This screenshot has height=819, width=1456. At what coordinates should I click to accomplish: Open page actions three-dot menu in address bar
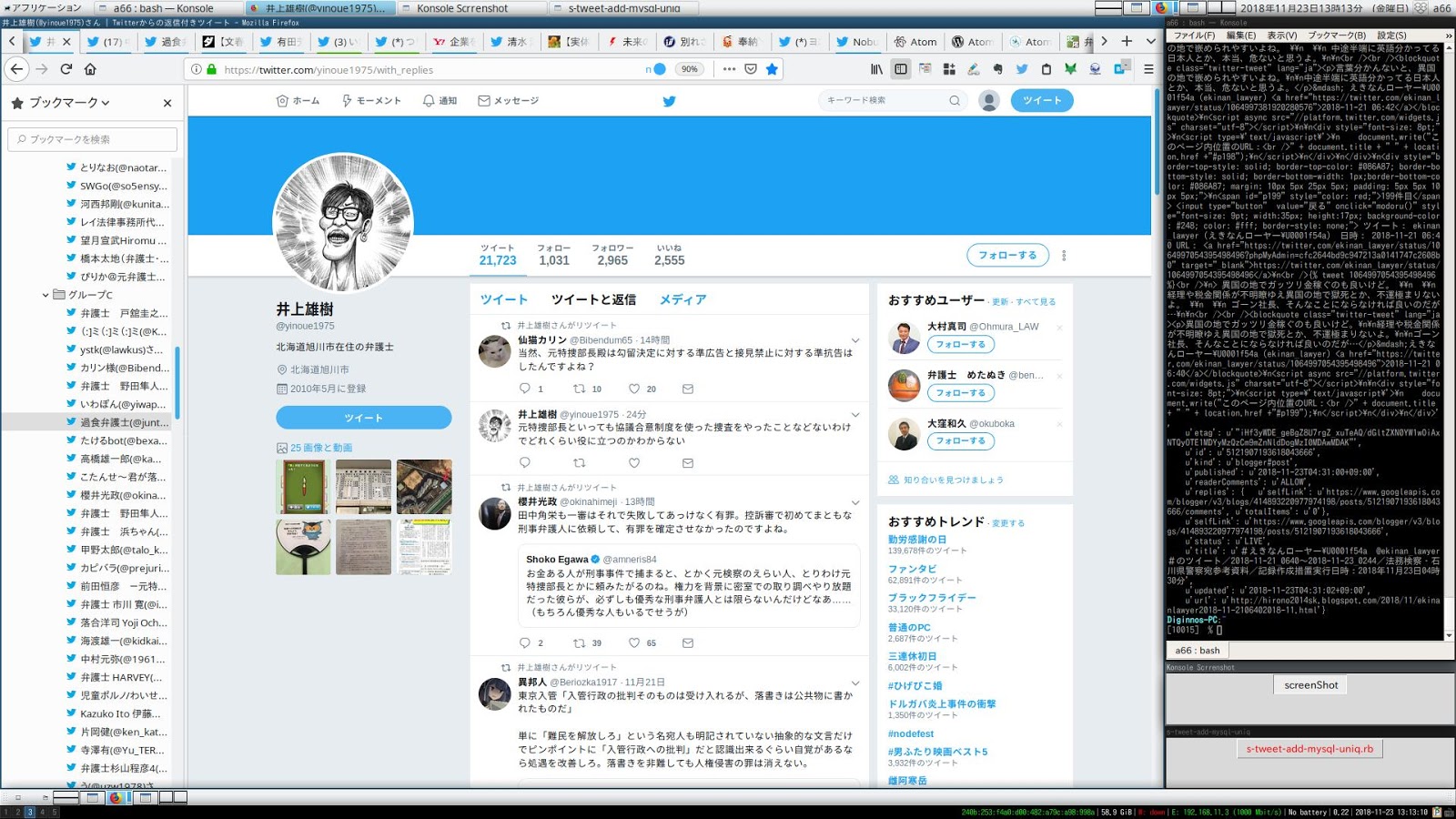[x=729, y=69]
